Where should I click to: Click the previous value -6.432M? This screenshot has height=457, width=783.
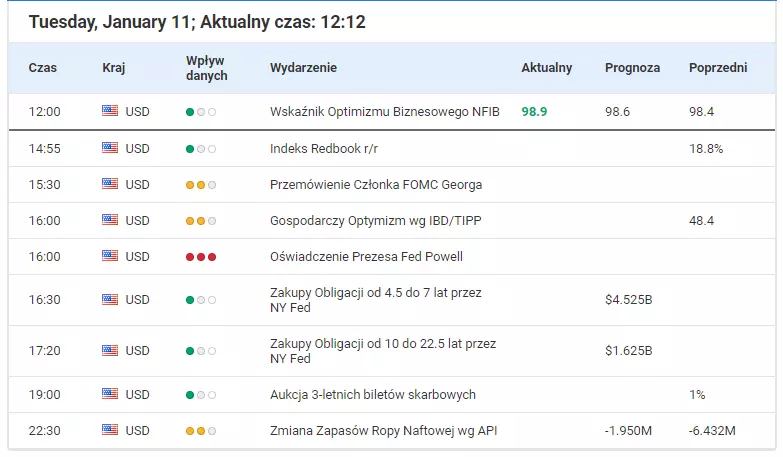pos(712,431)
